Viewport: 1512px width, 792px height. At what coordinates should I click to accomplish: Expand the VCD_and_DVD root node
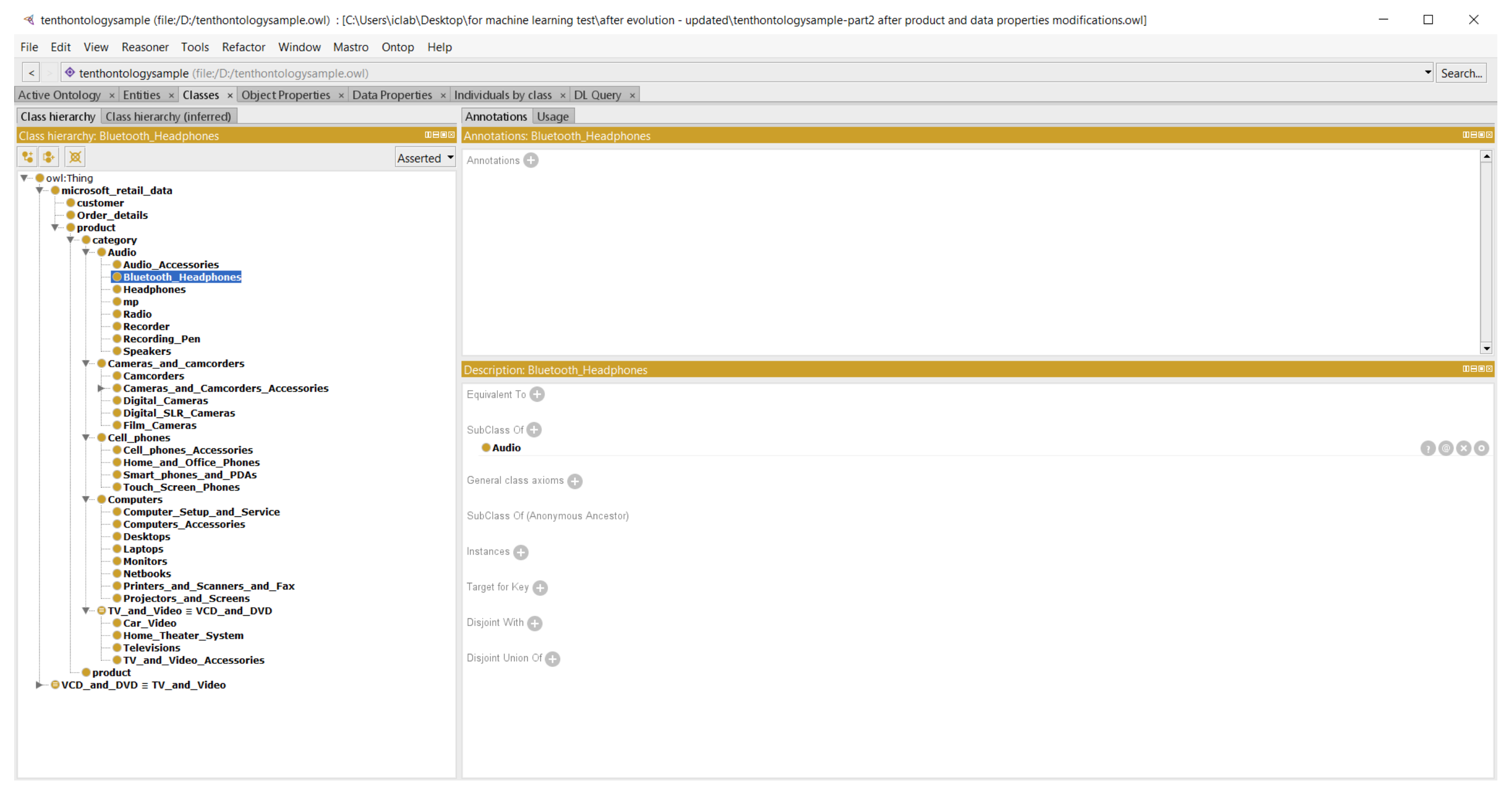coord(39,685)
